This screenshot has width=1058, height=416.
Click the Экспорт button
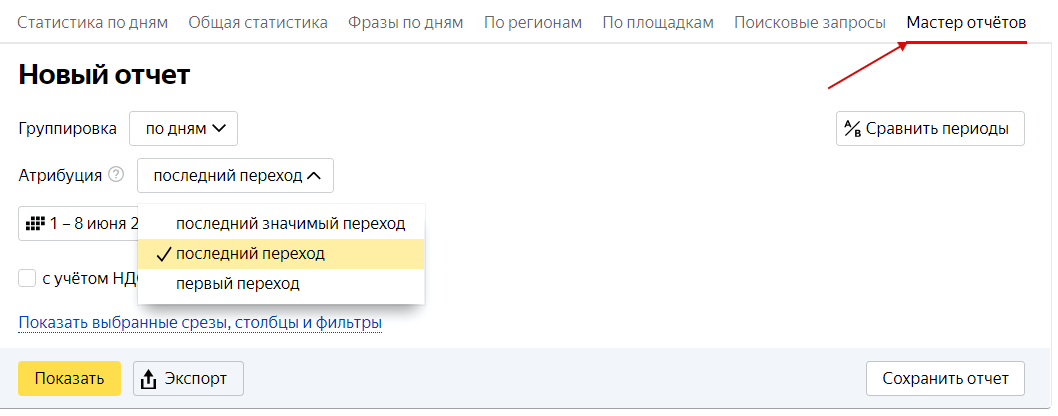[188, 378]
